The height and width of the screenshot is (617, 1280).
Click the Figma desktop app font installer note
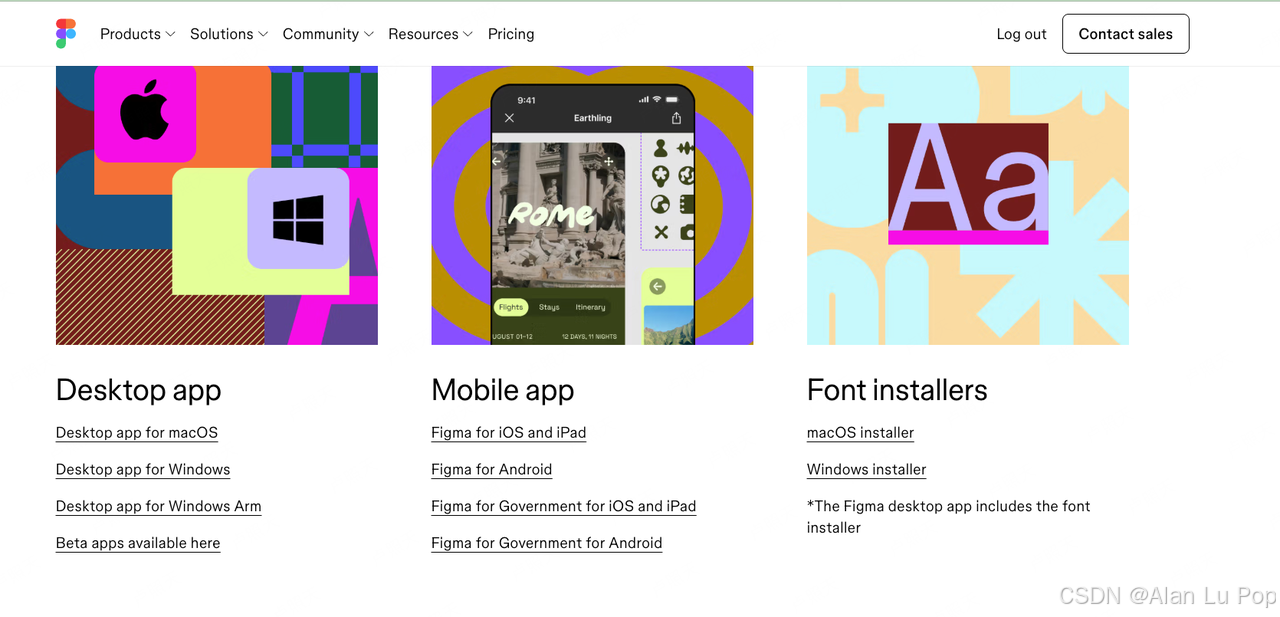(x=949, y=517)
